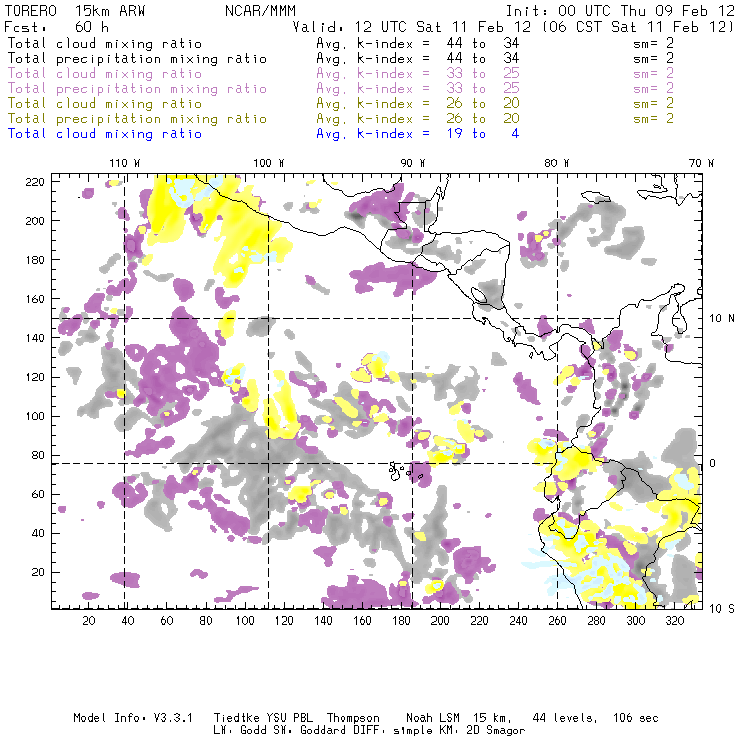Click the x-axis tick label '260'

[x=557, y=621]
